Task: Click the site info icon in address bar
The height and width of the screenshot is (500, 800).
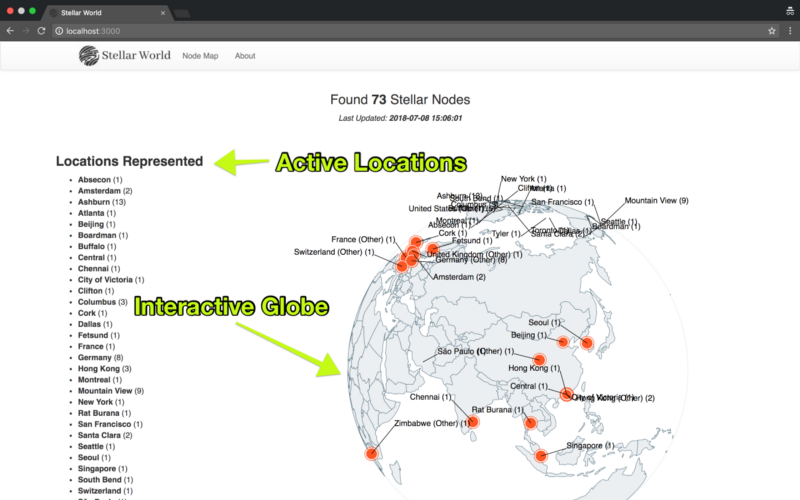Action: [x=59, y=31]
